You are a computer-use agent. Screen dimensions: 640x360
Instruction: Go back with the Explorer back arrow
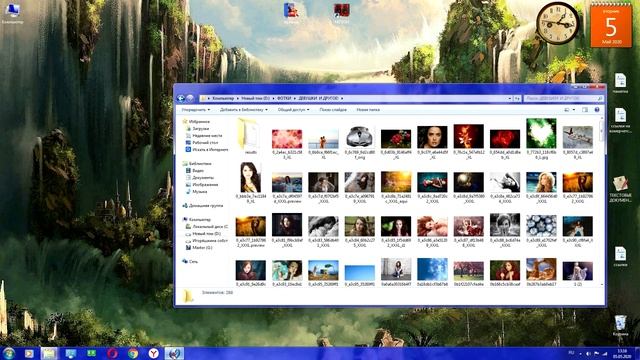(x=181, y=98)
